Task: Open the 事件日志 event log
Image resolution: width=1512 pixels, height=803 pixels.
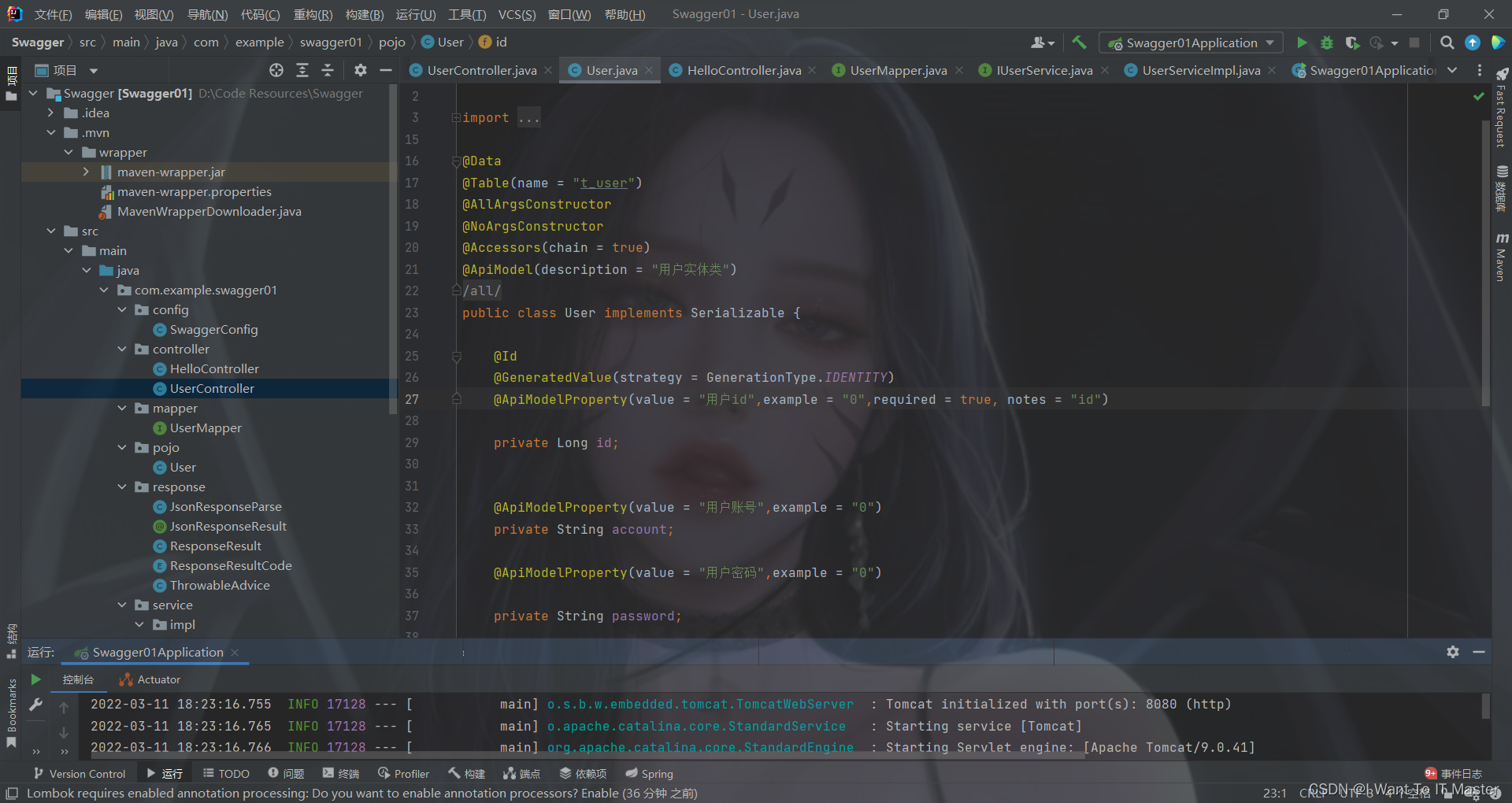Action: point(1454,773)
